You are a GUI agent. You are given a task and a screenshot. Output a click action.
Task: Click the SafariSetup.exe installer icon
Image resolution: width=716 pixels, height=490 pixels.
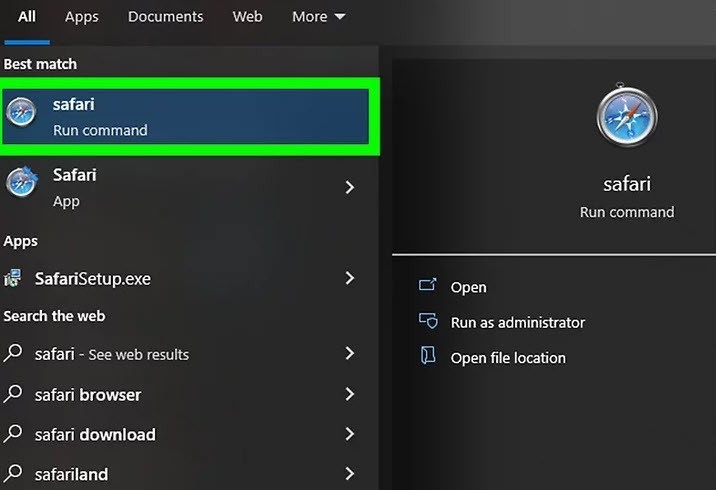point(13,278)
